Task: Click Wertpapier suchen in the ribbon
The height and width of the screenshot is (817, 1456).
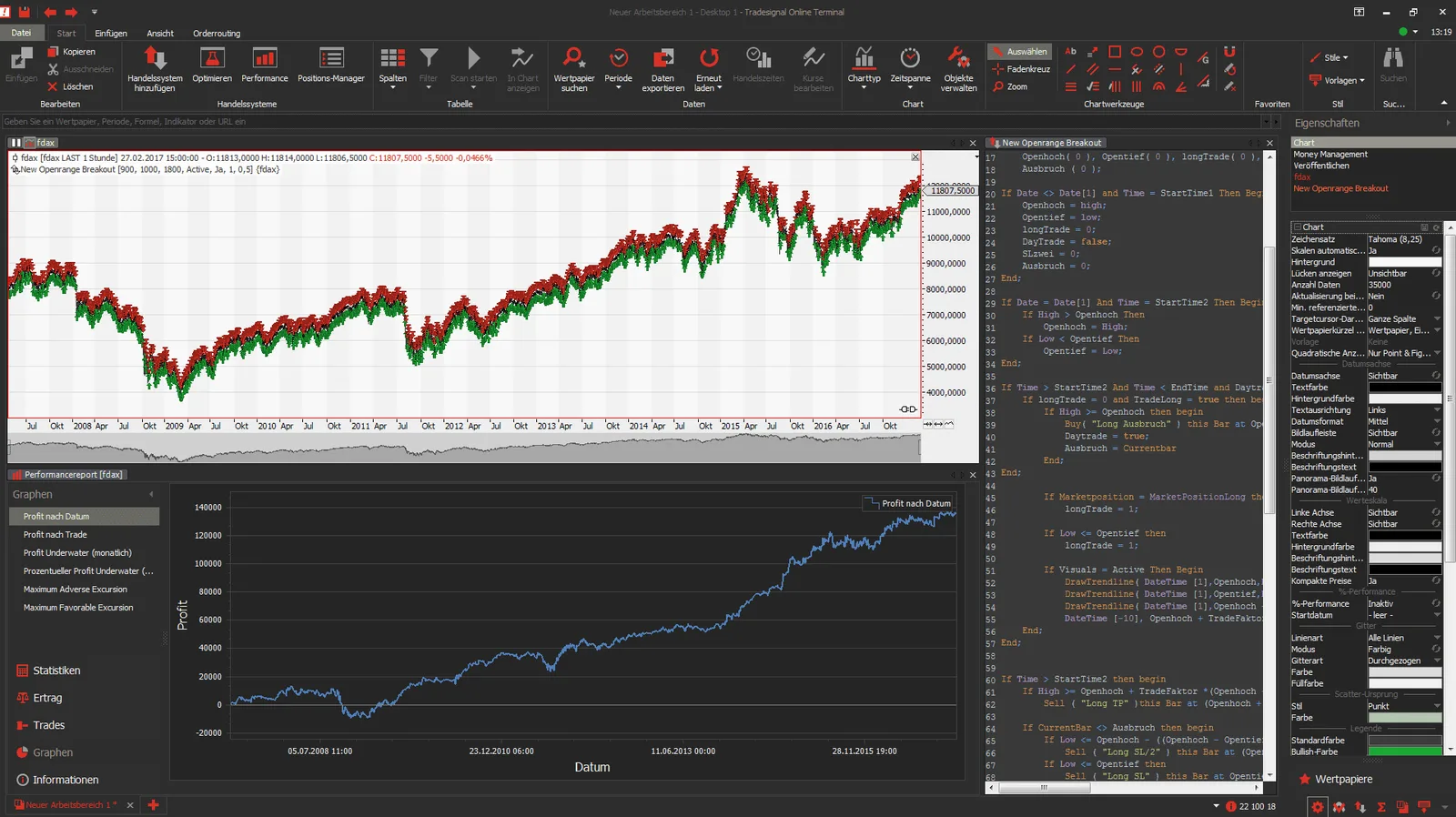Action: click(x=574, y=69)
